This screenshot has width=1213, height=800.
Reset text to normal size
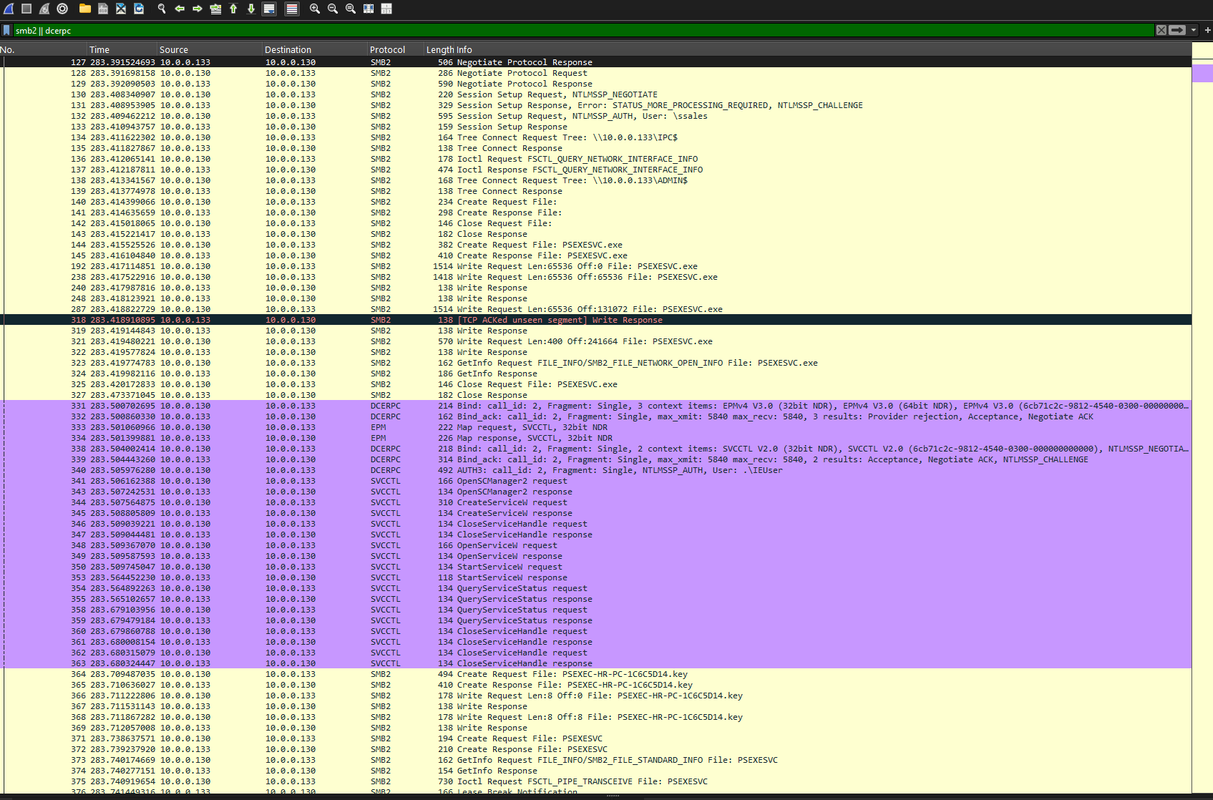(x=351, y=8)
